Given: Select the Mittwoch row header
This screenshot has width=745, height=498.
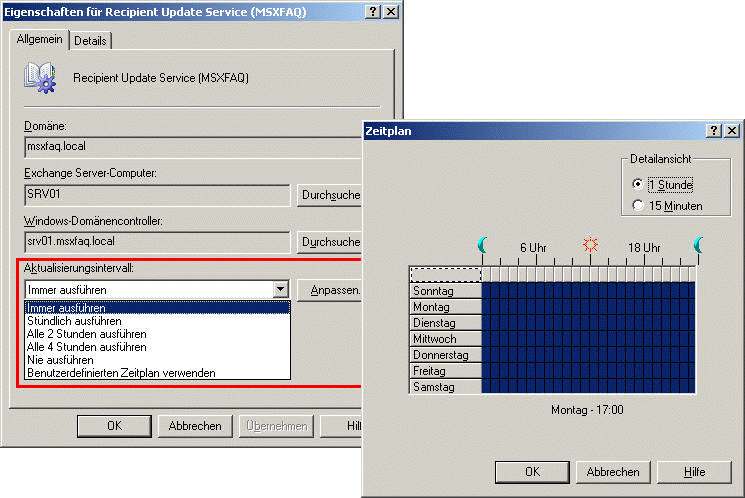Looking at the screenshot, I should (x=446, y=339).
